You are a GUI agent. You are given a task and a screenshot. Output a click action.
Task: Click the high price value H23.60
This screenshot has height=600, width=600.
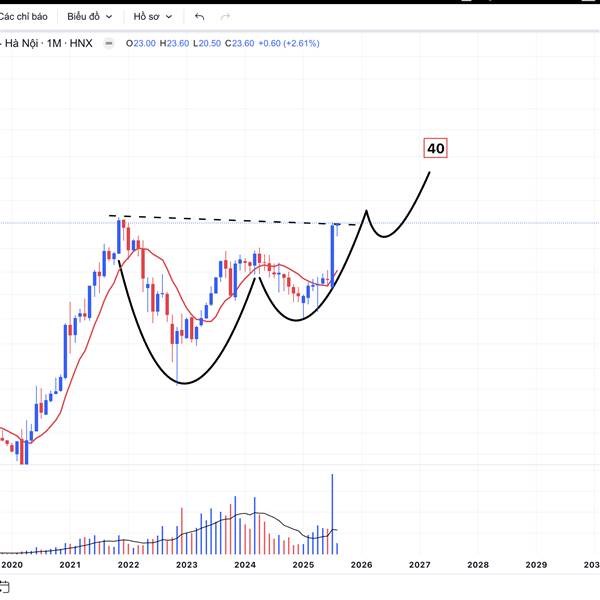point(174,43)
